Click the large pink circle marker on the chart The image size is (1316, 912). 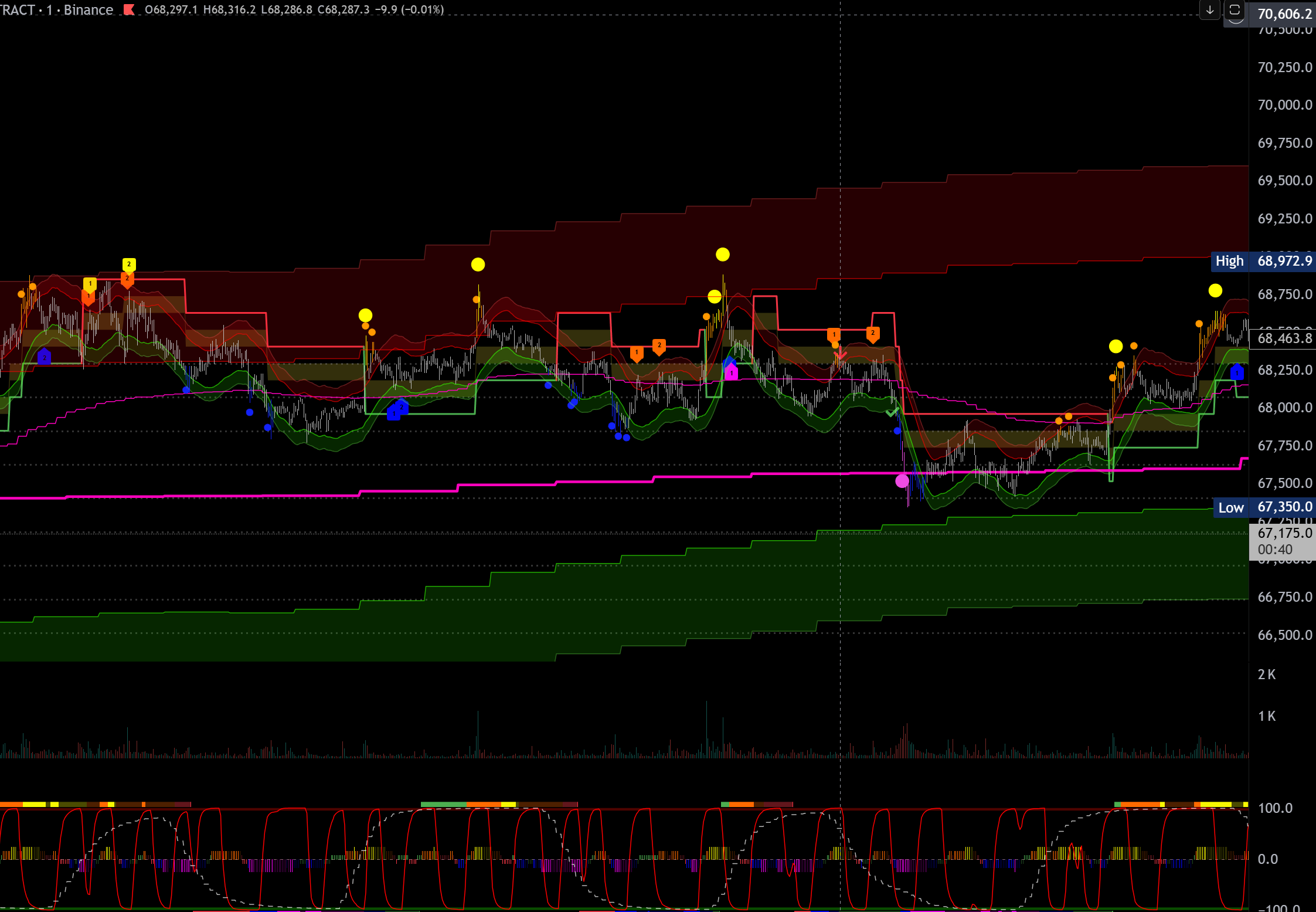(x=902, y=482)
